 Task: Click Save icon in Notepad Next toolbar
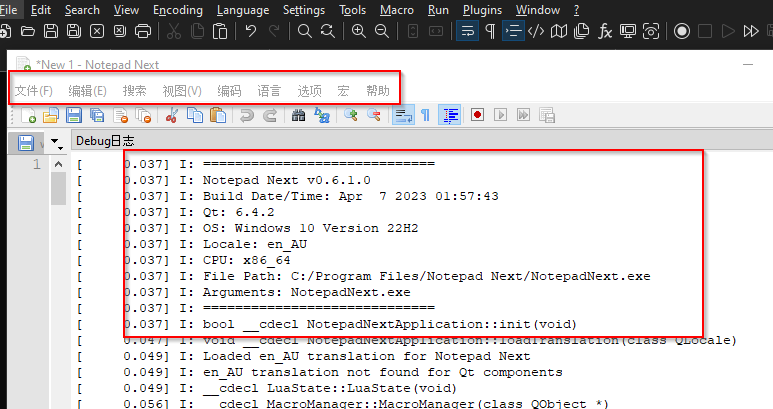click(74, 115)
